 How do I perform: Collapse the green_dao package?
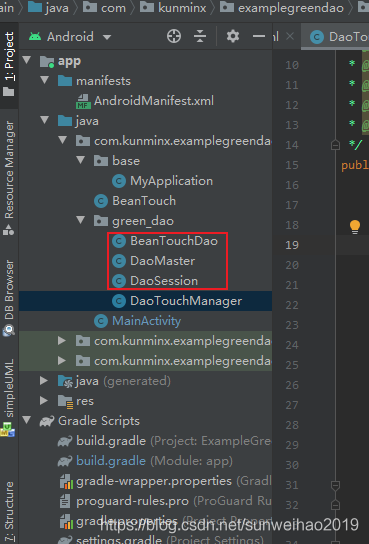81,220
